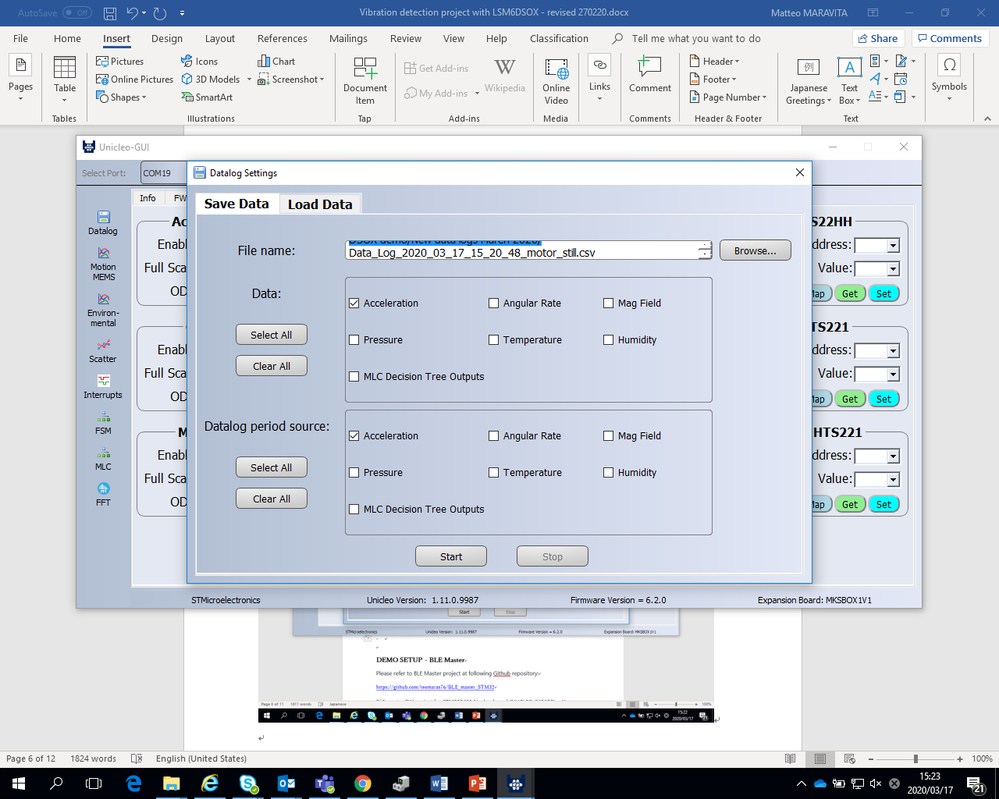Open Skype from Windows taskbar
999x799 pixels.
click(248, 783)
